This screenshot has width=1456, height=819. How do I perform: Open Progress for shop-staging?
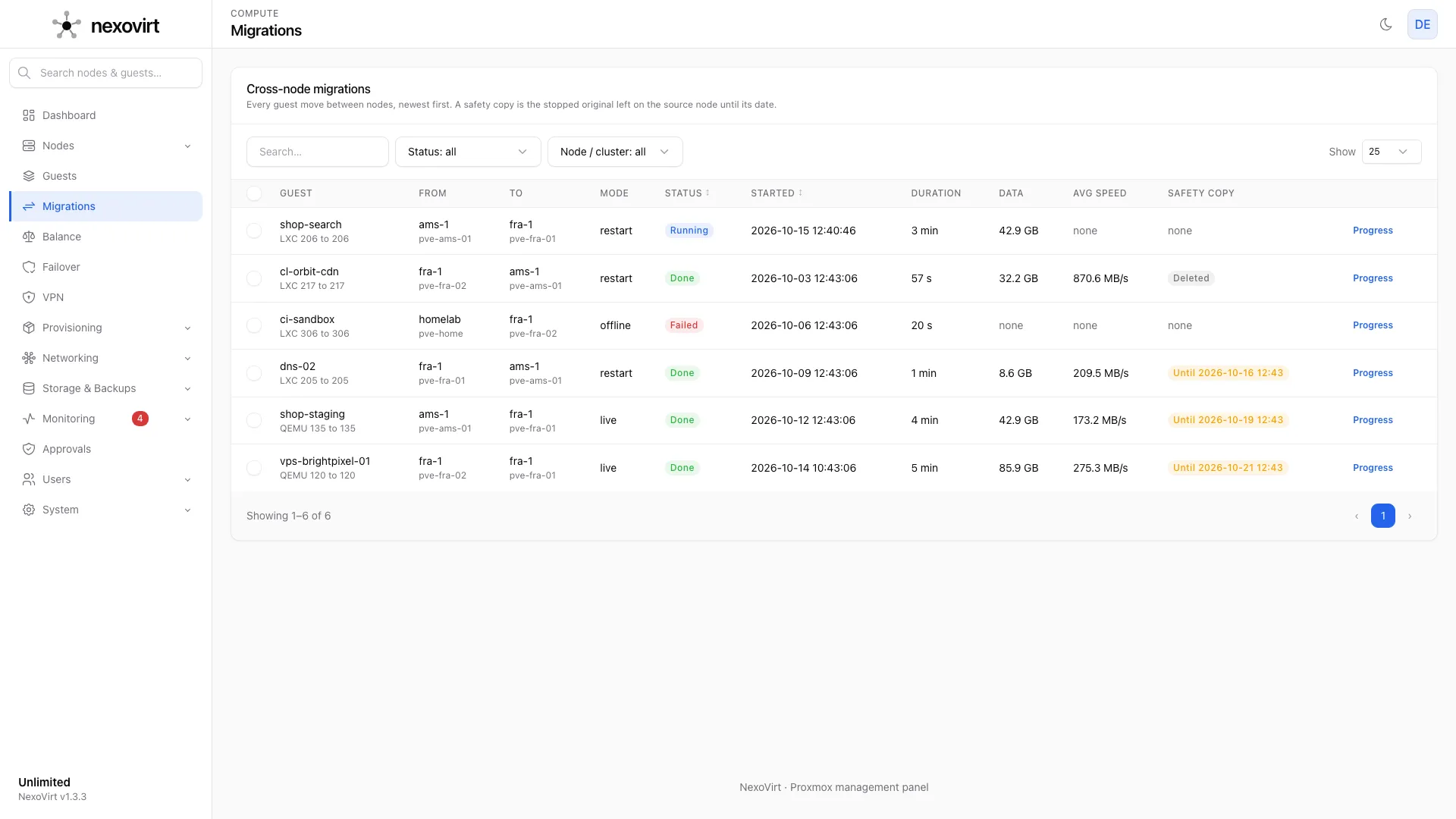1373,420
